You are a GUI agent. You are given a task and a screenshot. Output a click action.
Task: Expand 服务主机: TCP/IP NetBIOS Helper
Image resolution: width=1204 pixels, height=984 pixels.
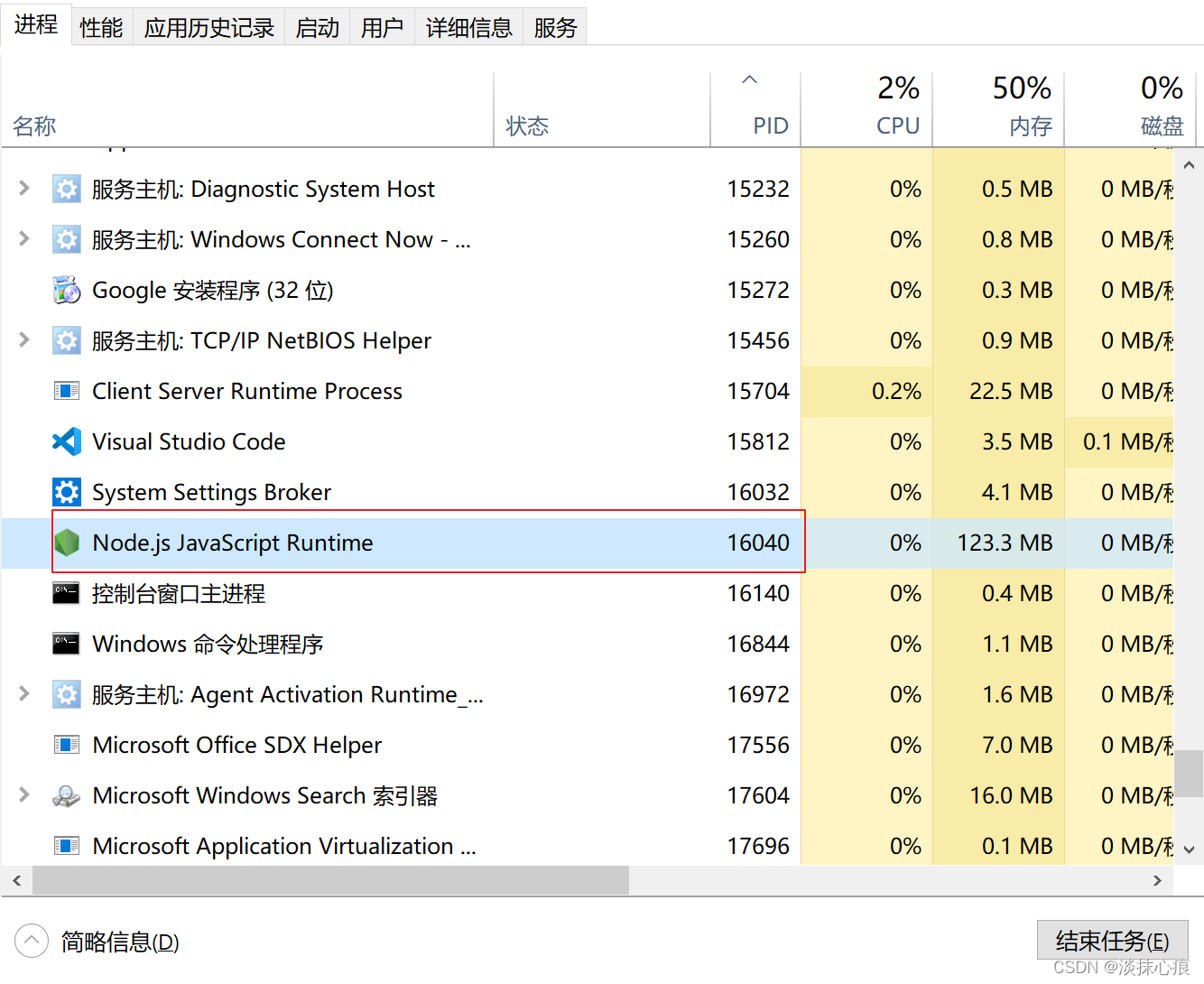click(x=24, y=339)
